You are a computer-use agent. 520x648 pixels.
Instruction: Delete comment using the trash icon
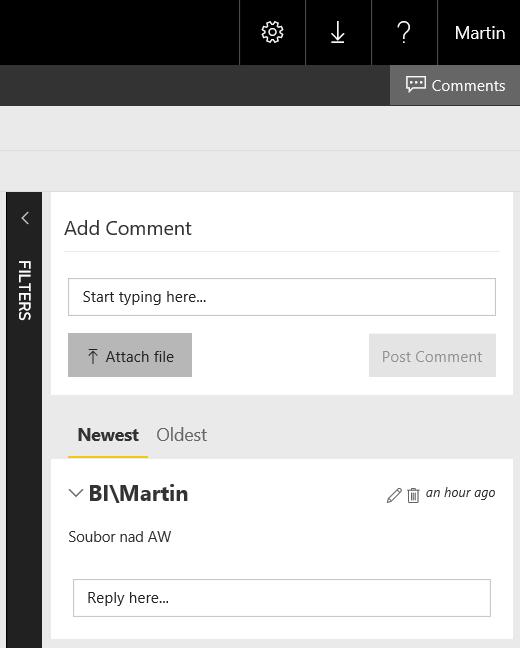pos(413,495)
